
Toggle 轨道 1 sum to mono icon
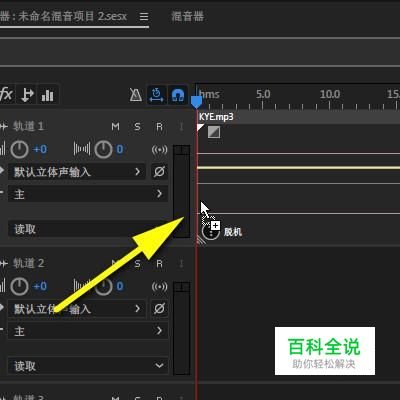(159, 150)
